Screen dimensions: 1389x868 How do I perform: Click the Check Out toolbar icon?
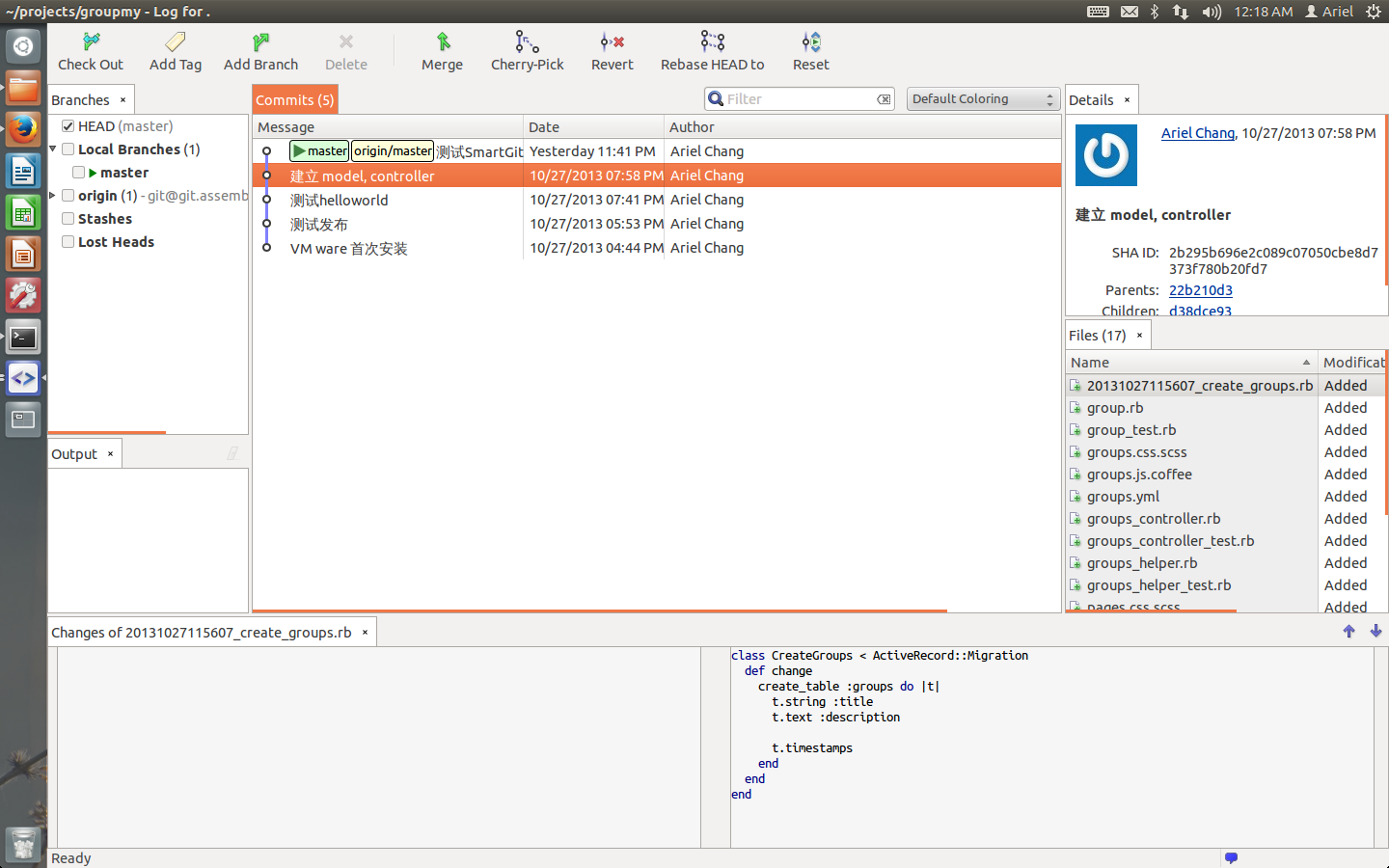tap(91, 41)
